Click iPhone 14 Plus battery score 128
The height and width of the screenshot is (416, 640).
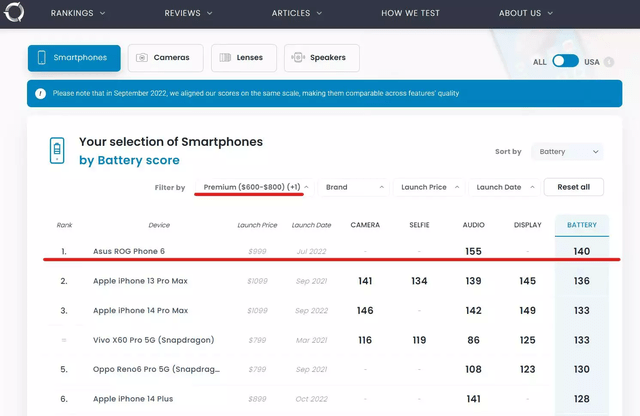582,399
